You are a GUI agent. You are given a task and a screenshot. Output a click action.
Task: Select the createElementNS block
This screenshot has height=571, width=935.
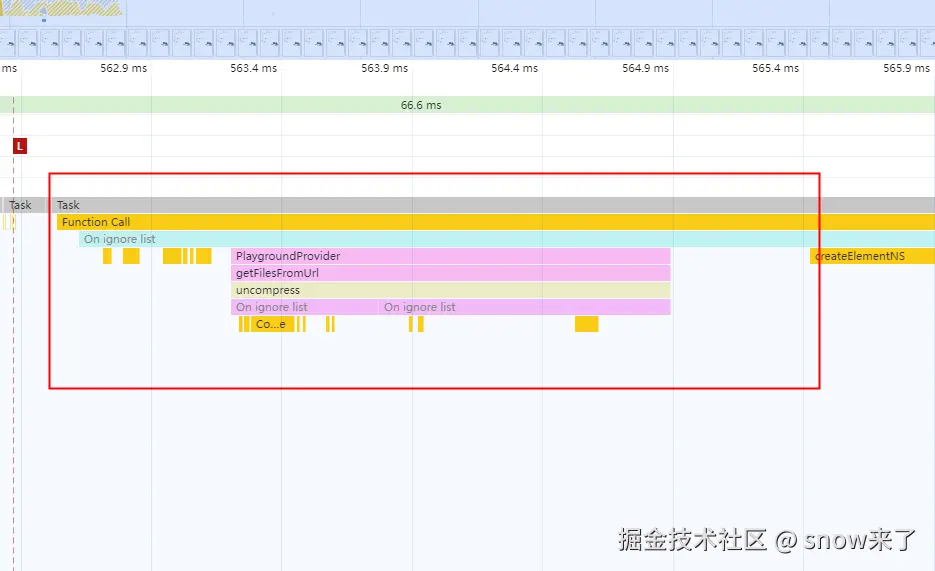click(872, 256)
